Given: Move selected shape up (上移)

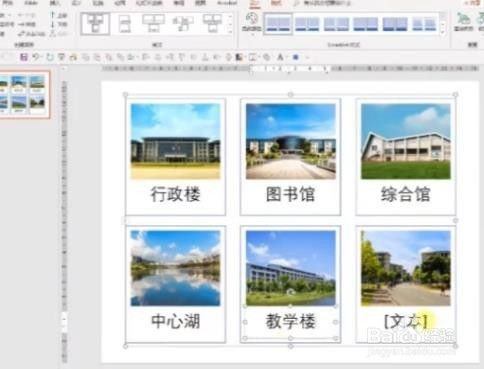Looking at the screenshot, I should pos(59,15).
